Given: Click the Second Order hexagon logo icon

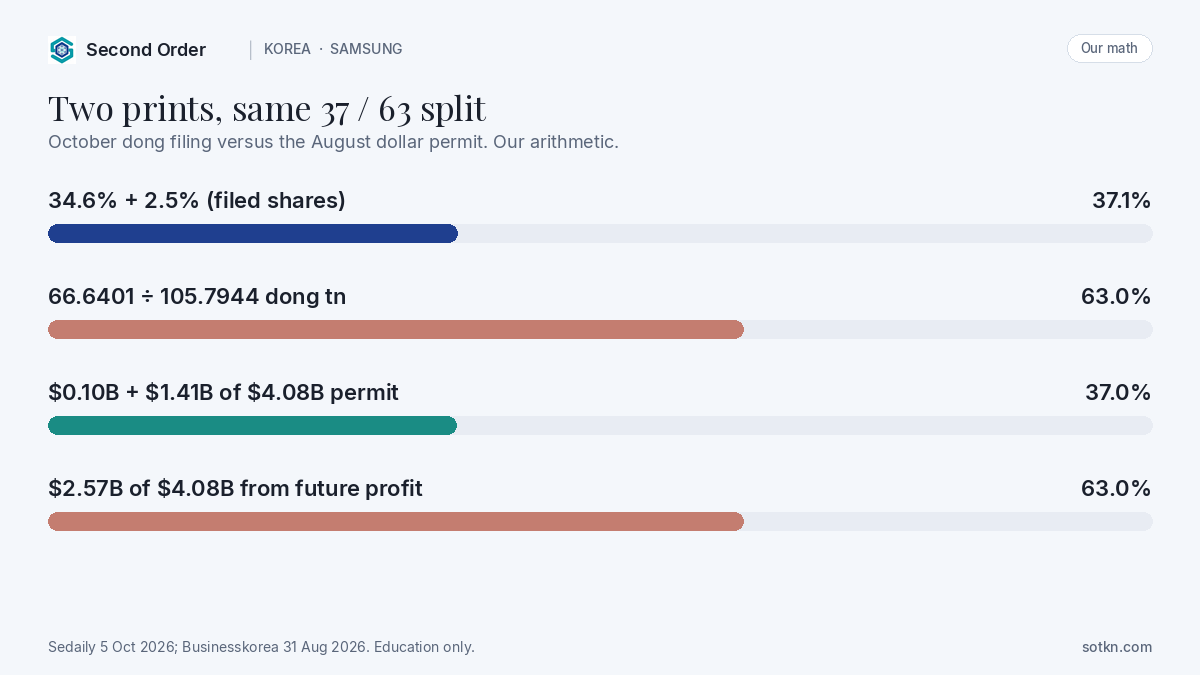Looking at the screenshot, I should 62,50.
